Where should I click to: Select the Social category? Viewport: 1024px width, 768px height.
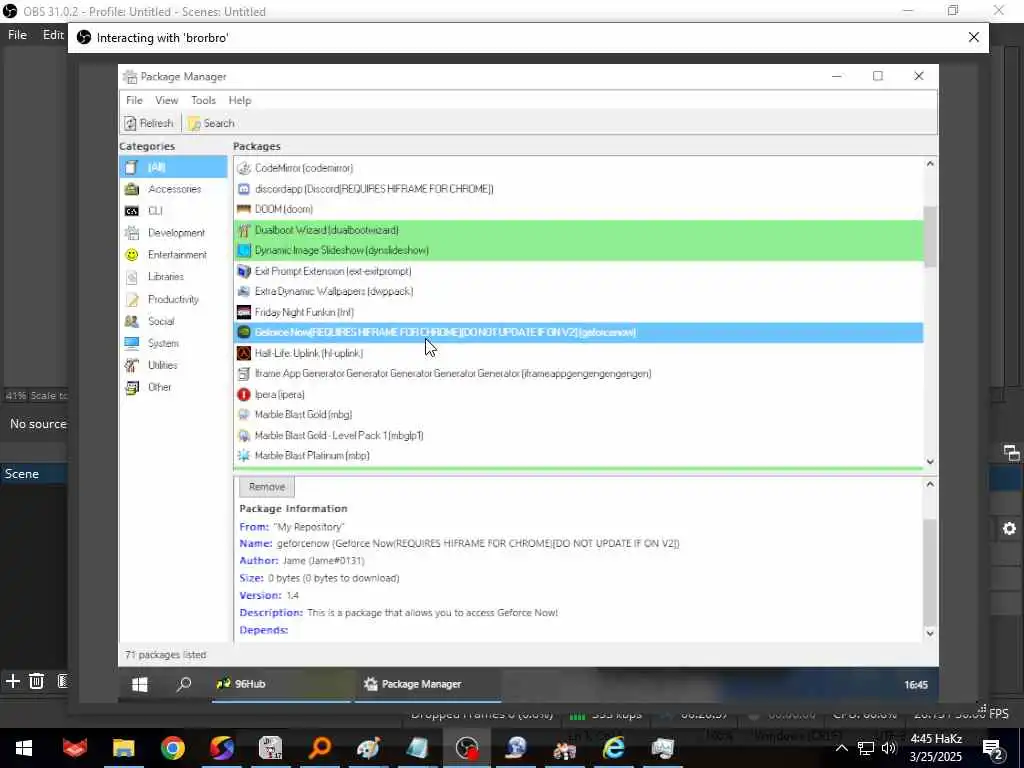pyautogui.click(x=173, y=321)
